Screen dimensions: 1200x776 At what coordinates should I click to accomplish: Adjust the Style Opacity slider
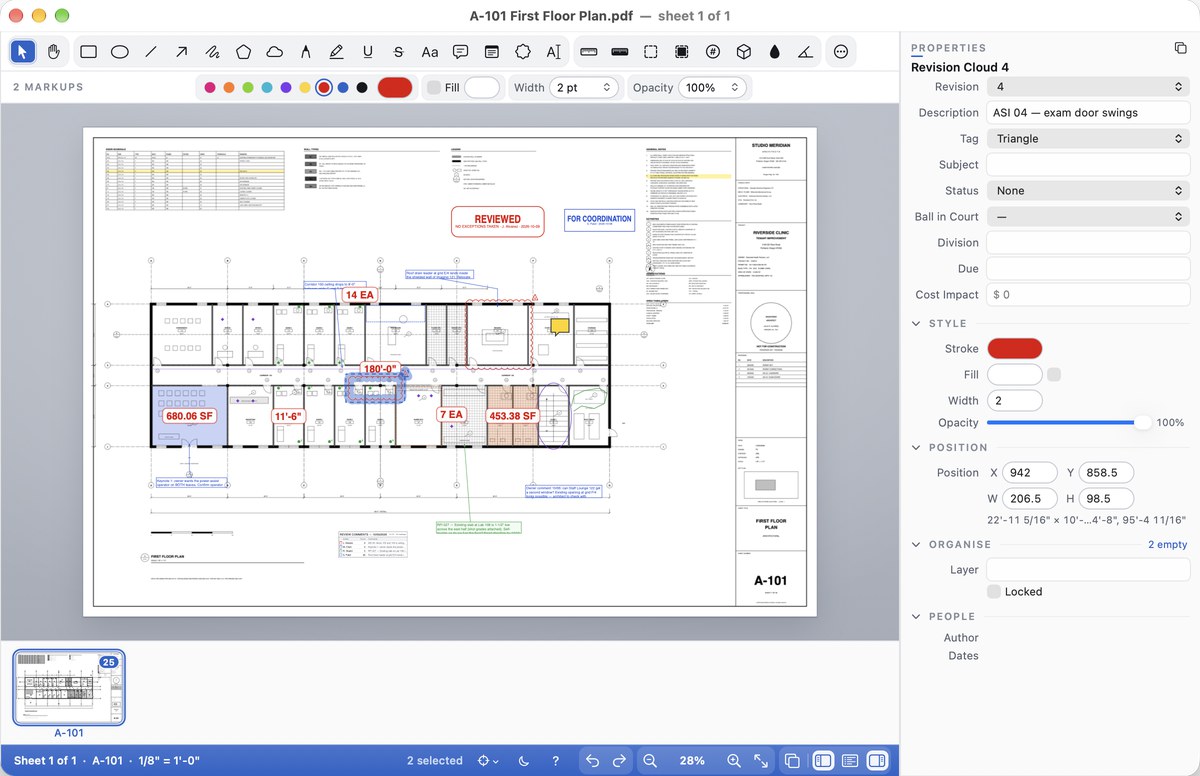point(1070,423)
